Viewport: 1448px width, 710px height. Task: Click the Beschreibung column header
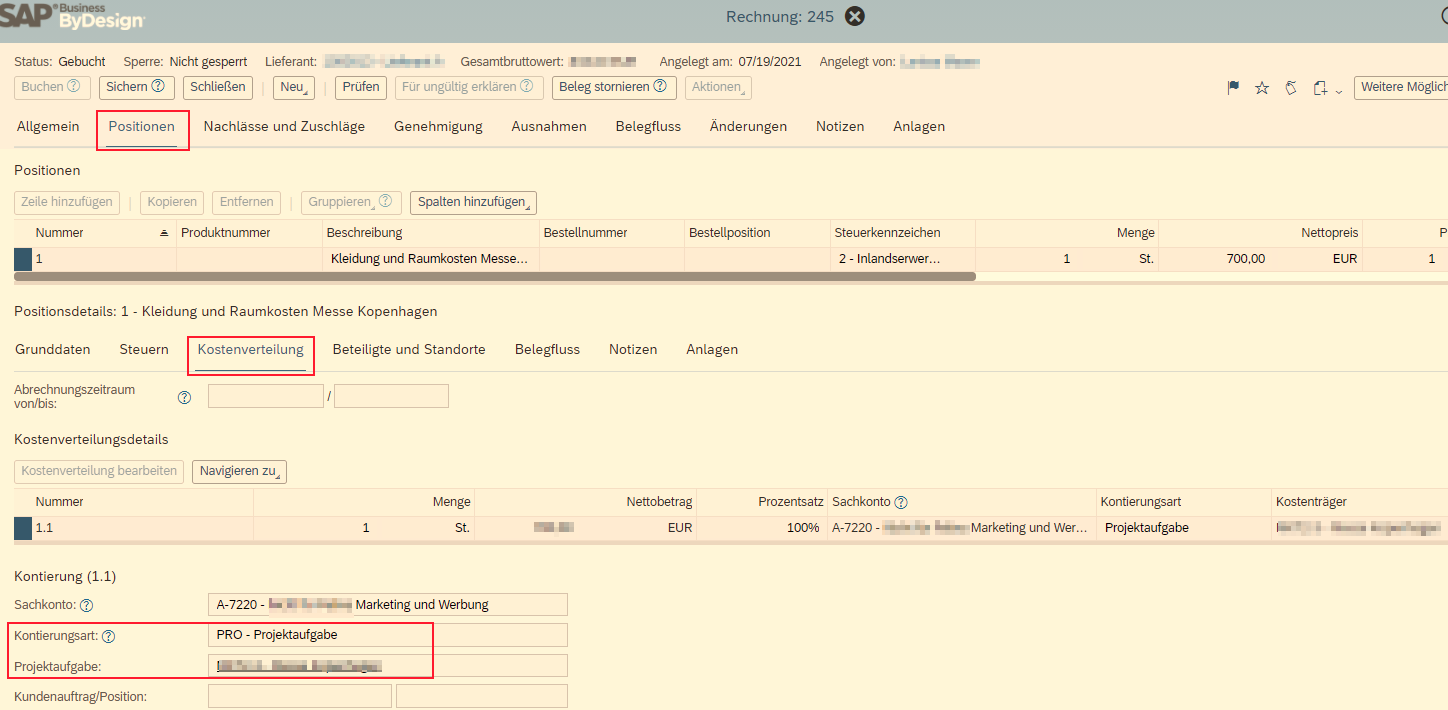(x=430, y=233)
